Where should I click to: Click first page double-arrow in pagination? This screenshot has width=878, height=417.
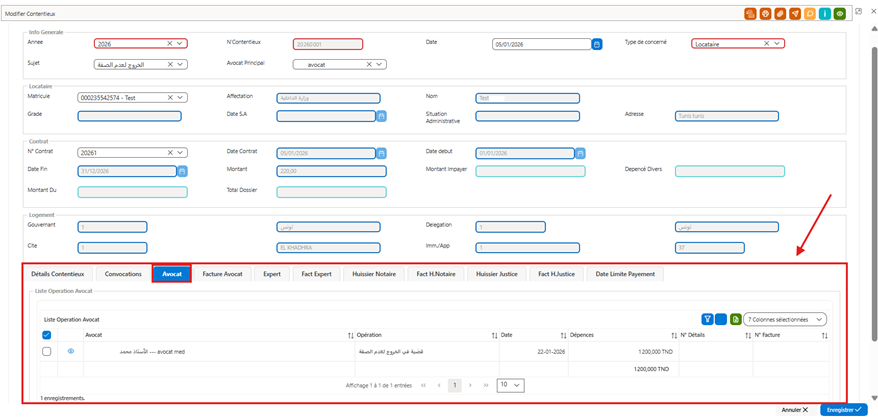(x=424, y=385)
